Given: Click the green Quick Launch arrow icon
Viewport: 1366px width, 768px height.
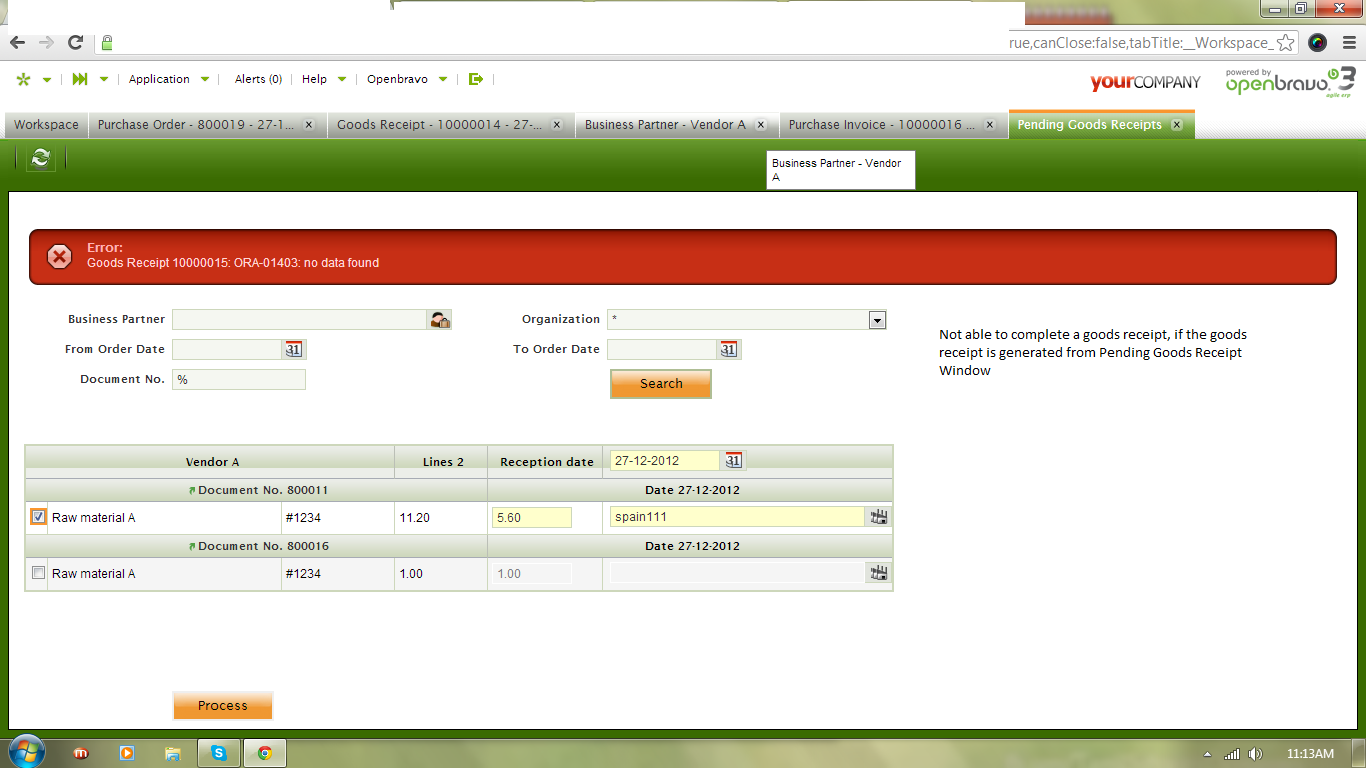Looking at the screenshot, I should 81,79.
